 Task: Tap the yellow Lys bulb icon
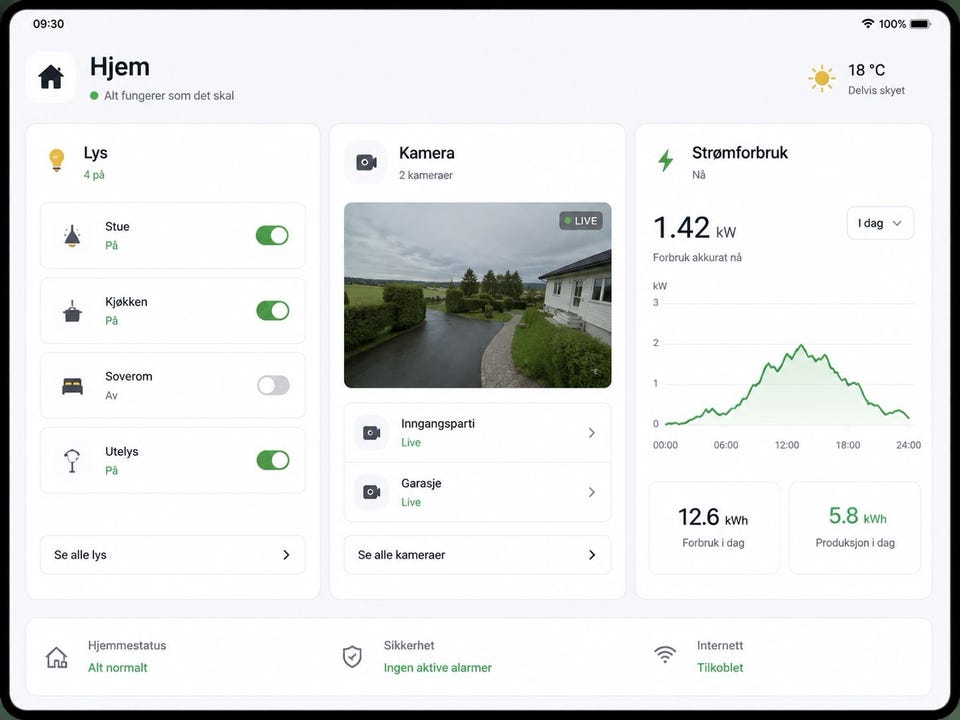point(56,160)
